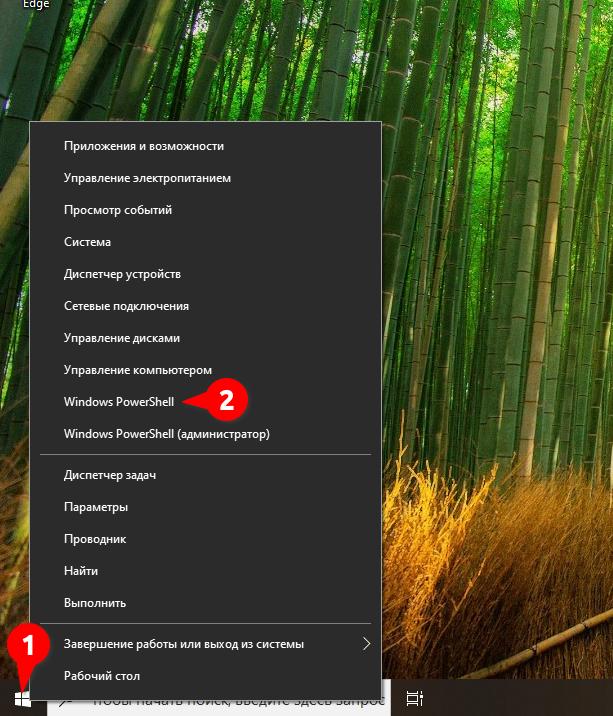This screenshot has height=716, width=613.
Task: Open Просмотр событий
Action: coord(206,210)
